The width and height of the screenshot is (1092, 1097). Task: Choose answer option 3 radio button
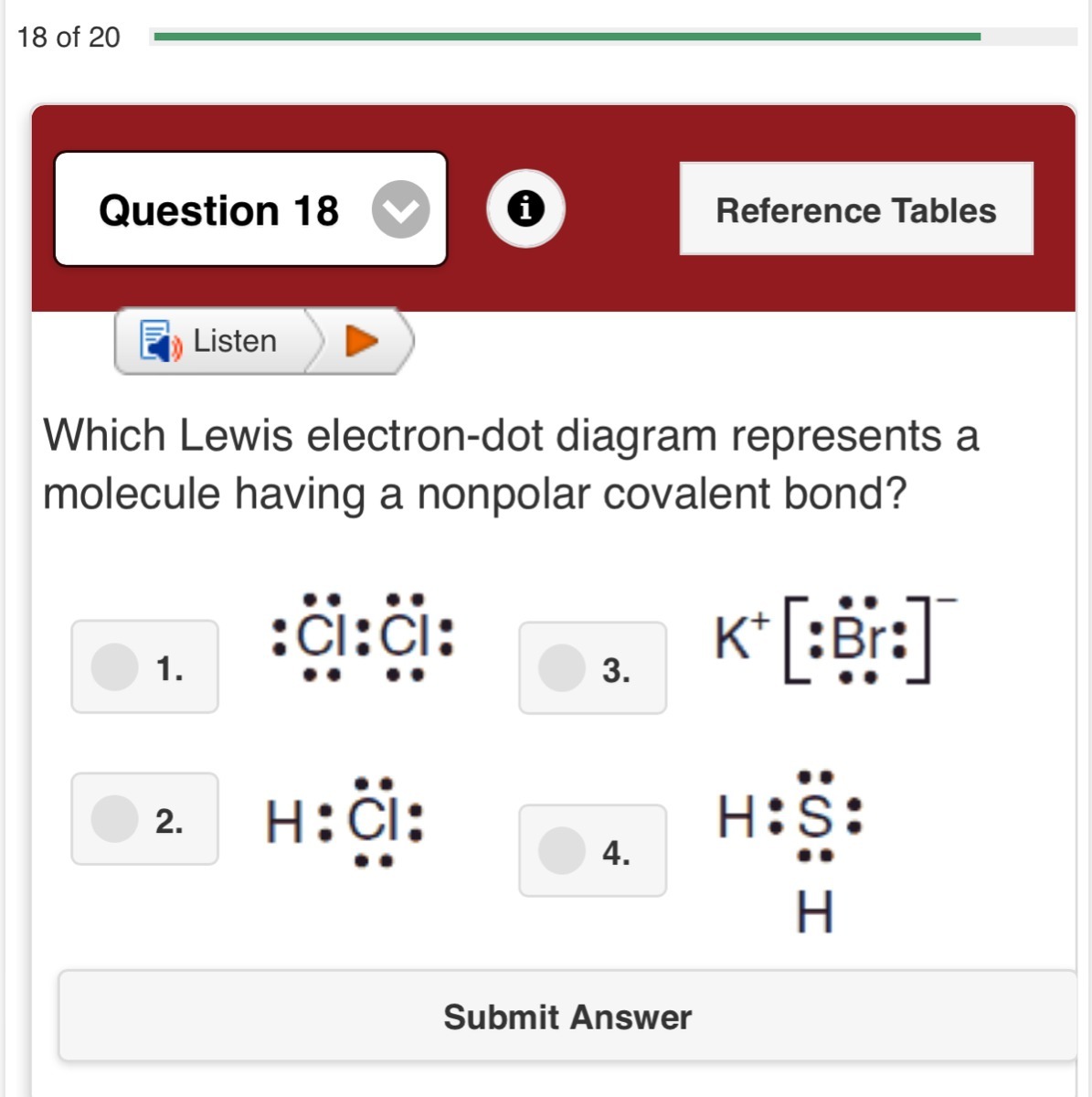coord(562,668)
